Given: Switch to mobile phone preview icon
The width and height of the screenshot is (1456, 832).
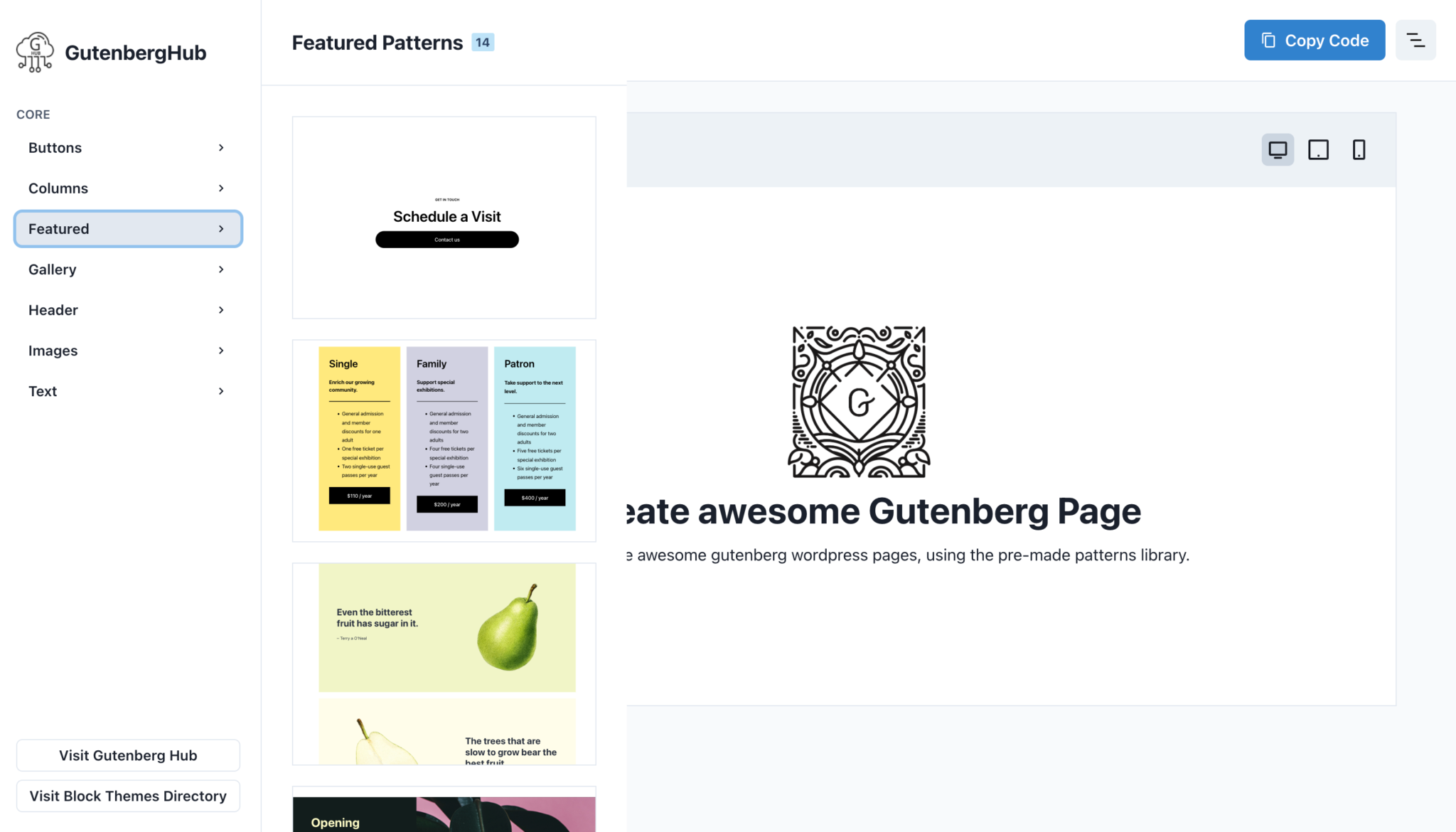Looking at the screenshot, I should 1359,150.
